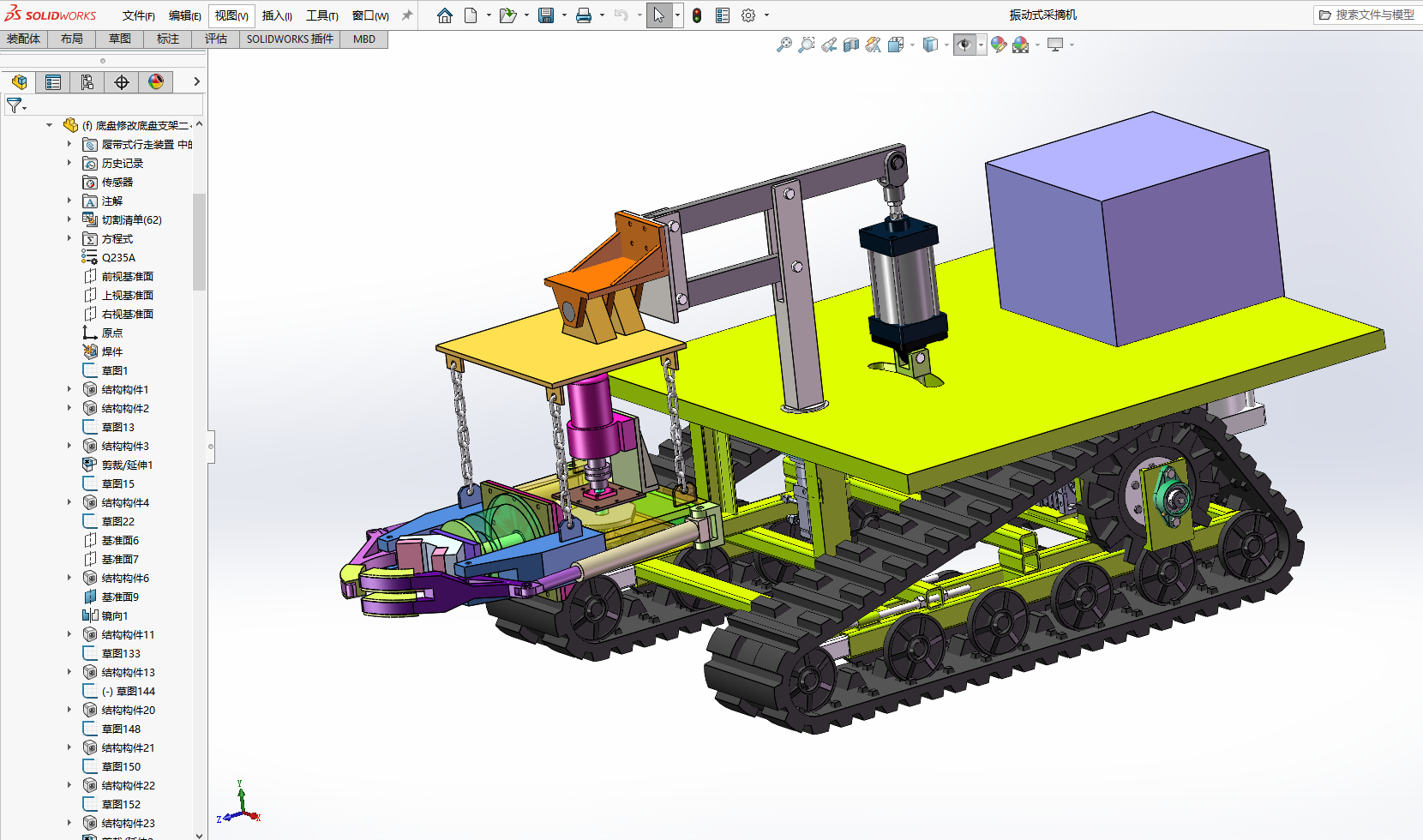Pin the menu bar with pushpin icon
1423x840 pixels.
pyautogui.click(x=407, y=15)
